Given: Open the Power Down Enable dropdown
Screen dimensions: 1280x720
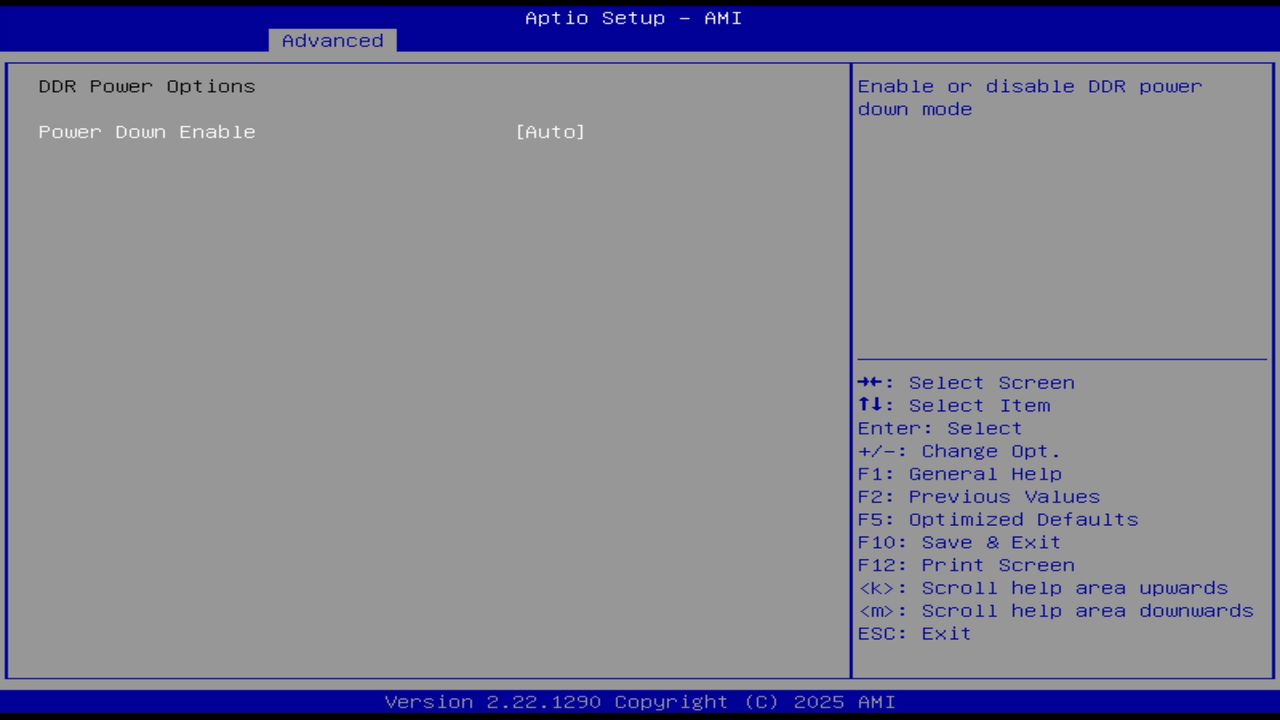Looking at the screenshot, I should [x=550, y=131].
